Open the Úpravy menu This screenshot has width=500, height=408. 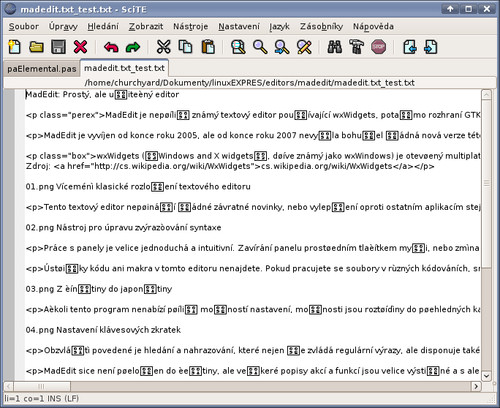coord(63,26)
